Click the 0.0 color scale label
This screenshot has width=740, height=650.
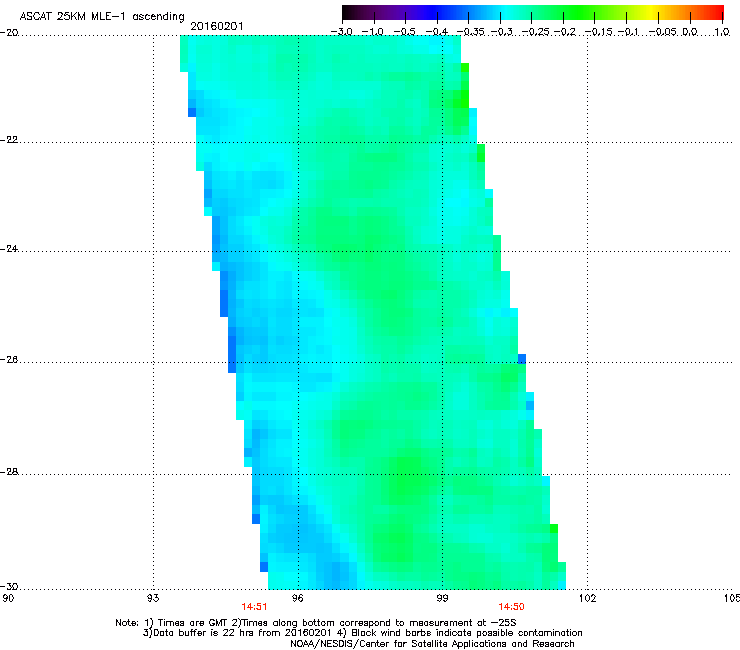[x=690, y=32]
